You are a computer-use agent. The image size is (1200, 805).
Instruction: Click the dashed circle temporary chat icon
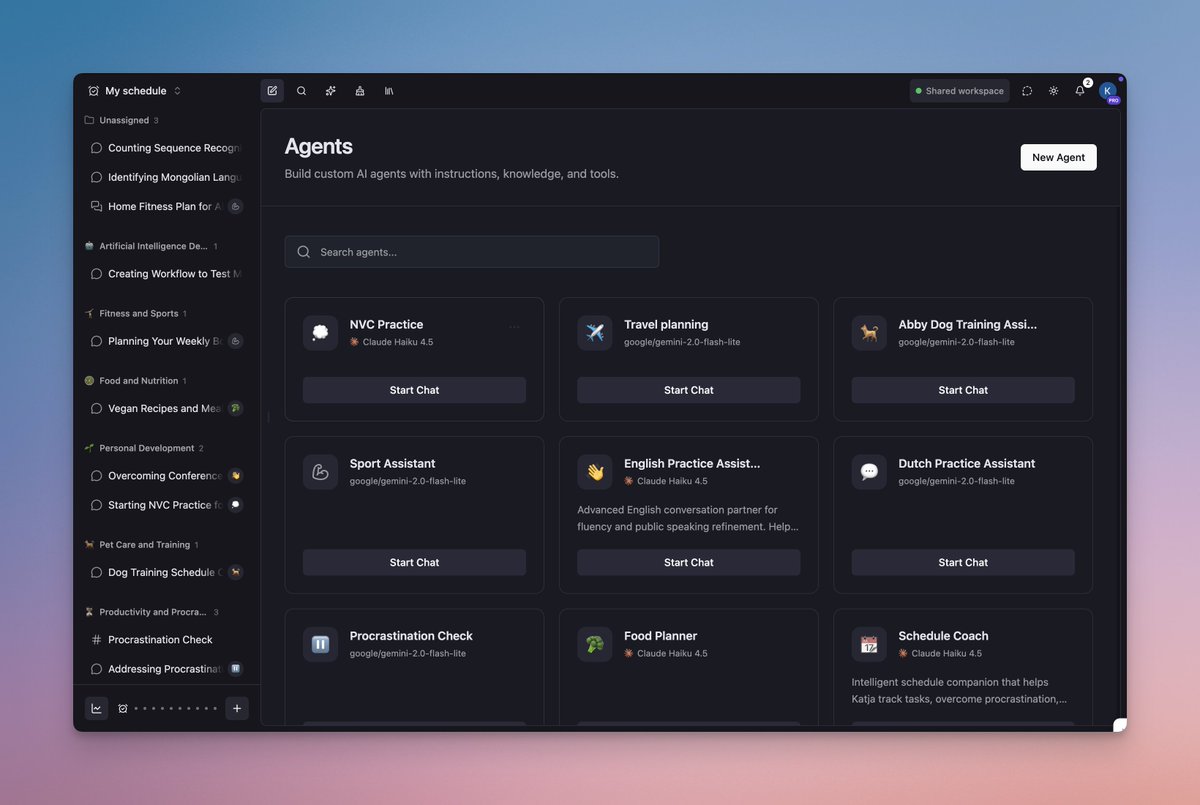click(x=1027, y=91)
